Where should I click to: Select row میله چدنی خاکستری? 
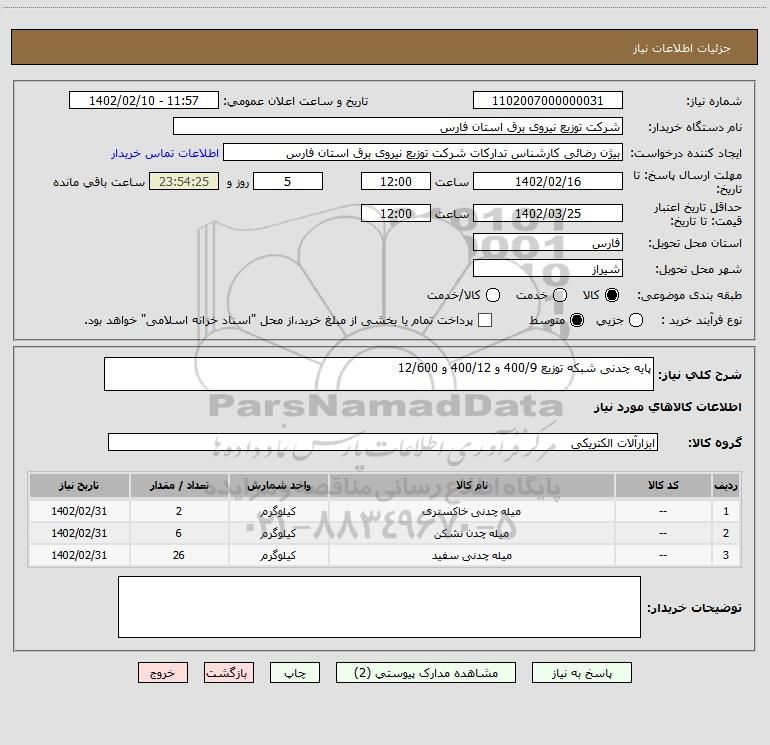(x=385, y=511)
